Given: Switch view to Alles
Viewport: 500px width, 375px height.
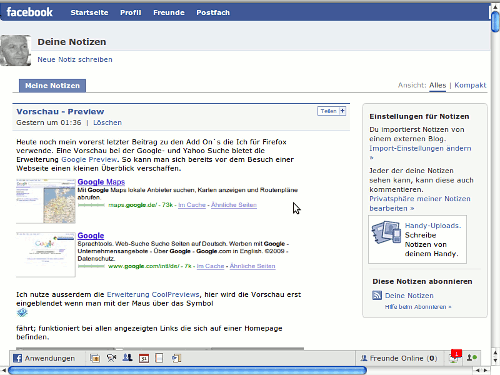Looking at the screenshot, I should point(437,85).
